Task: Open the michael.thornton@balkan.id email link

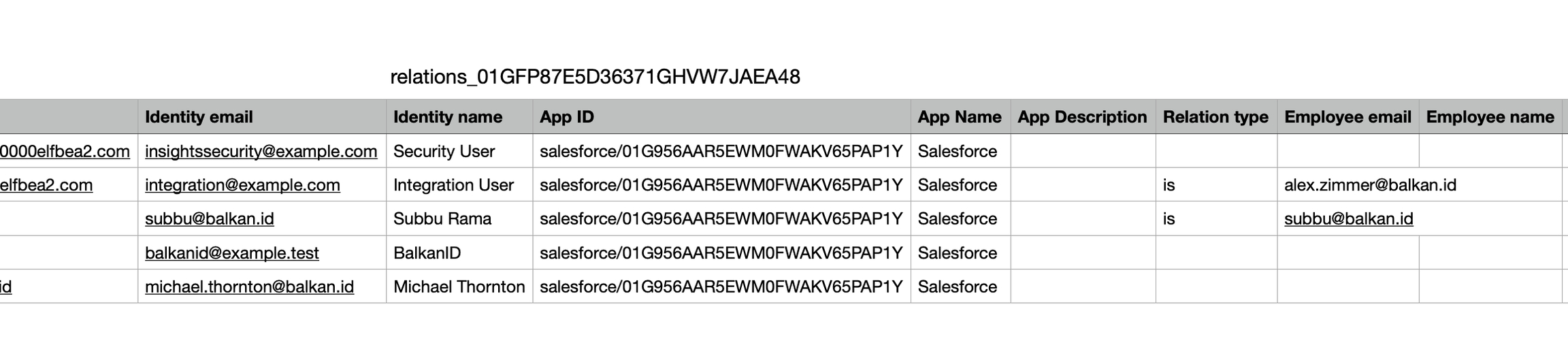Action: 249,286
